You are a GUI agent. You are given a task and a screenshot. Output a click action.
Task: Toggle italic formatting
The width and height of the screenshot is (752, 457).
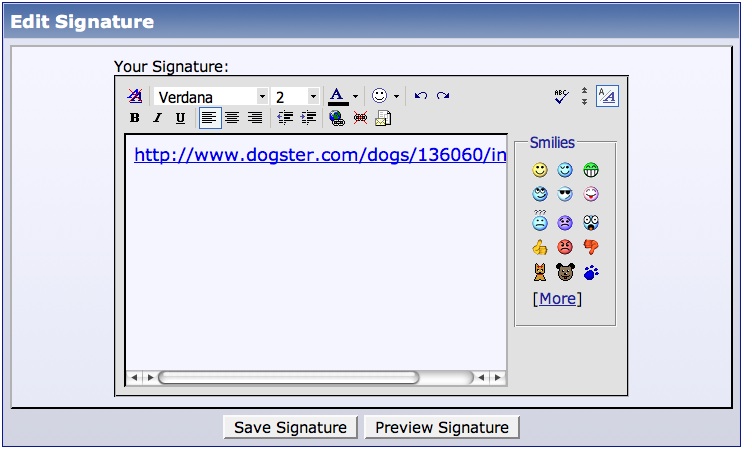157,118
